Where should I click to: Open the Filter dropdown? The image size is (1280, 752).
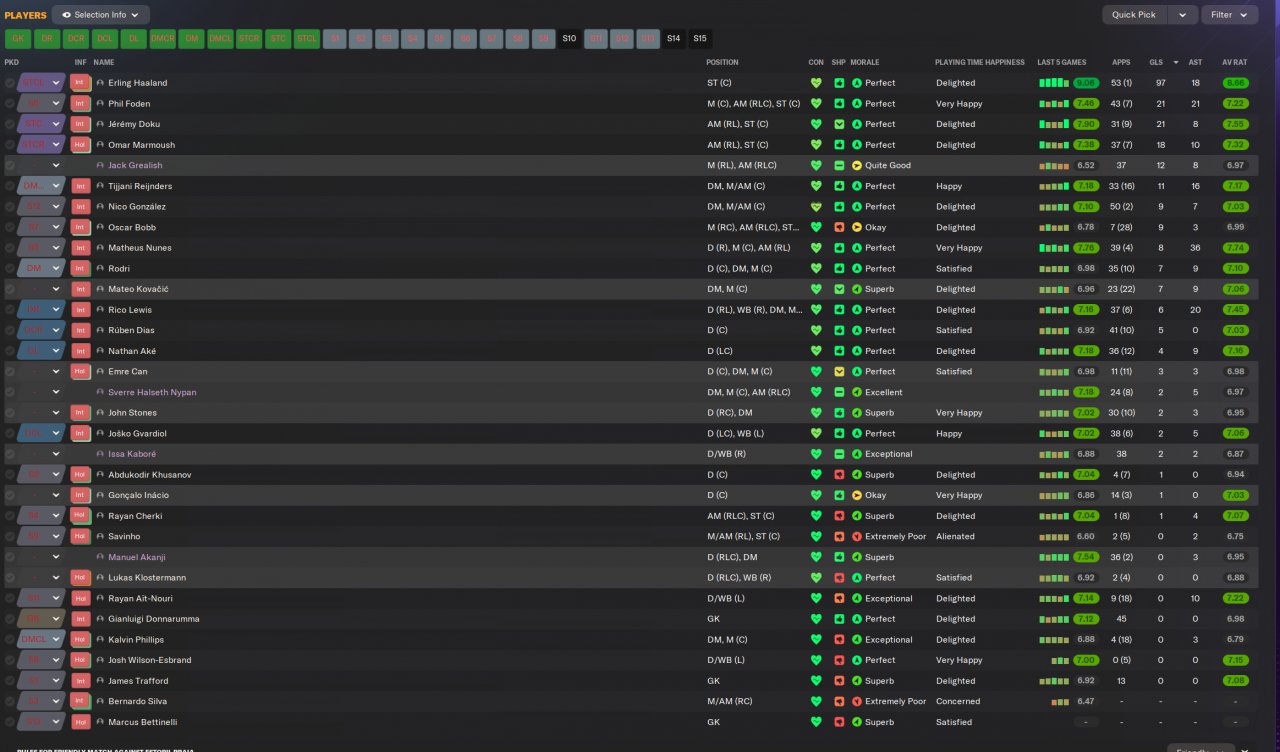click(1229, 15)
